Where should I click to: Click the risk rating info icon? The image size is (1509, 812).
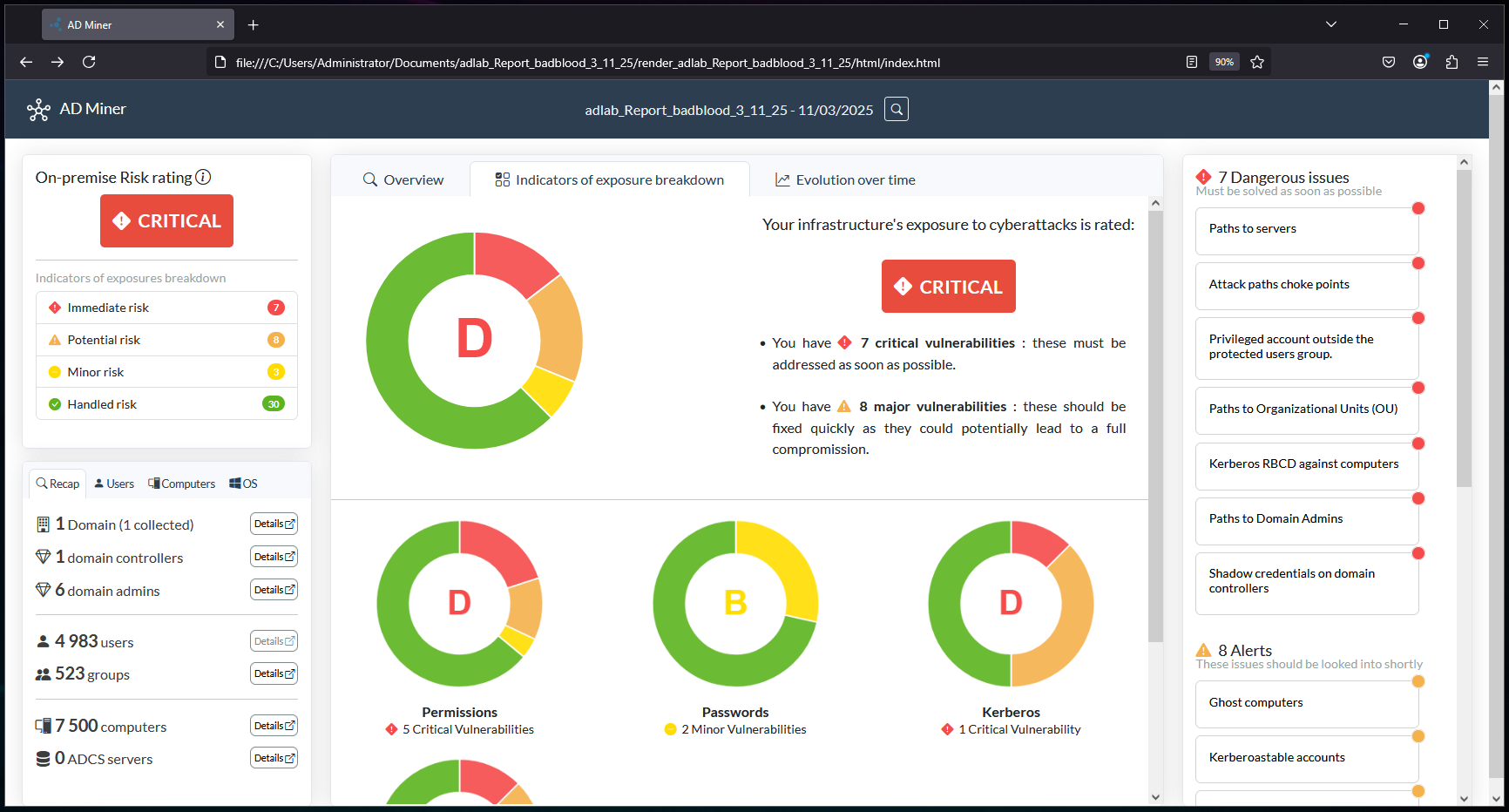tap(203, 177)
